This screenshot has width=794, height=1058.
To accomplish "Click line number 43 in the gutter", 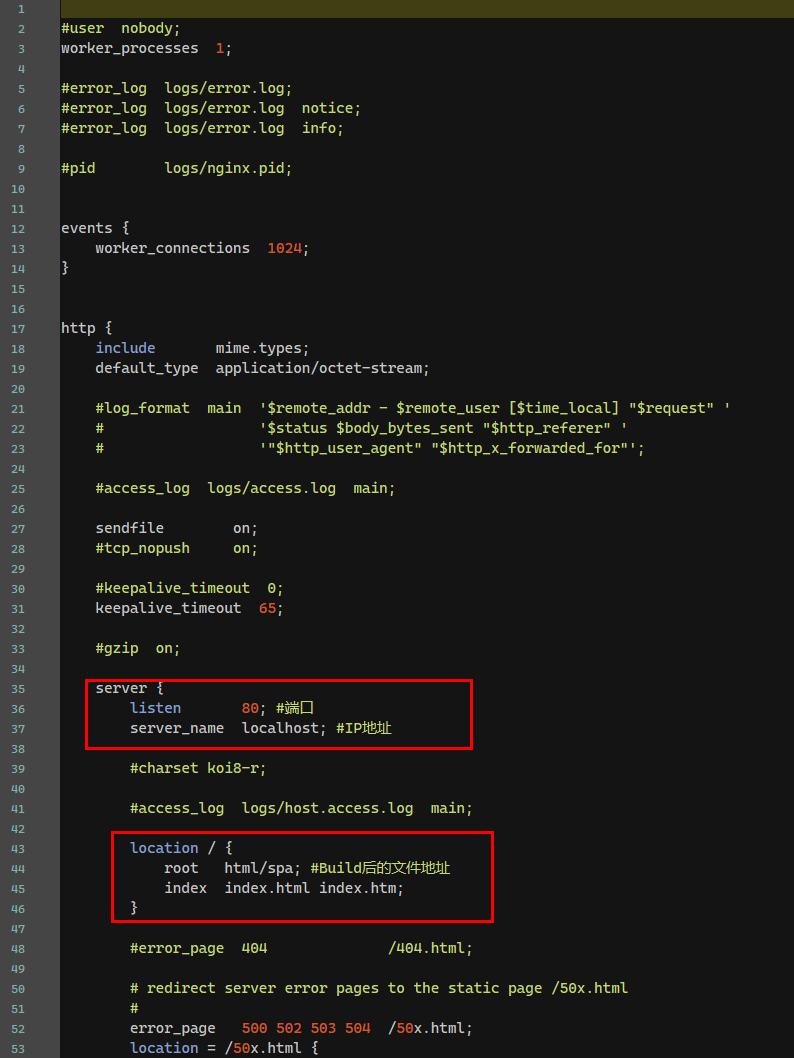I will [19, 848].
